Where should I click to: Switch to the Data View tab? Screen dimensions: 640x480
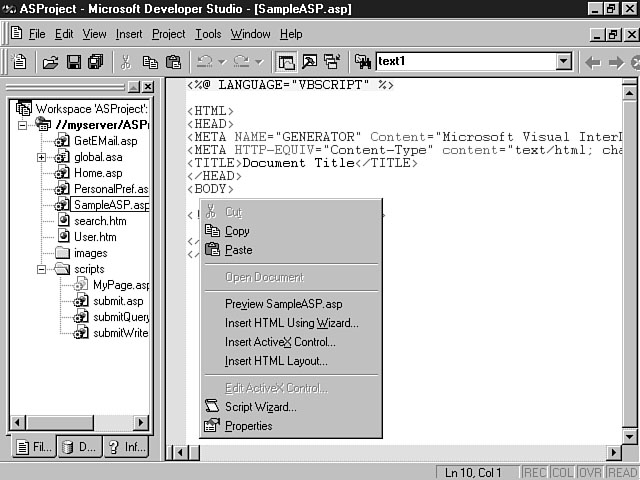[80, 448]
